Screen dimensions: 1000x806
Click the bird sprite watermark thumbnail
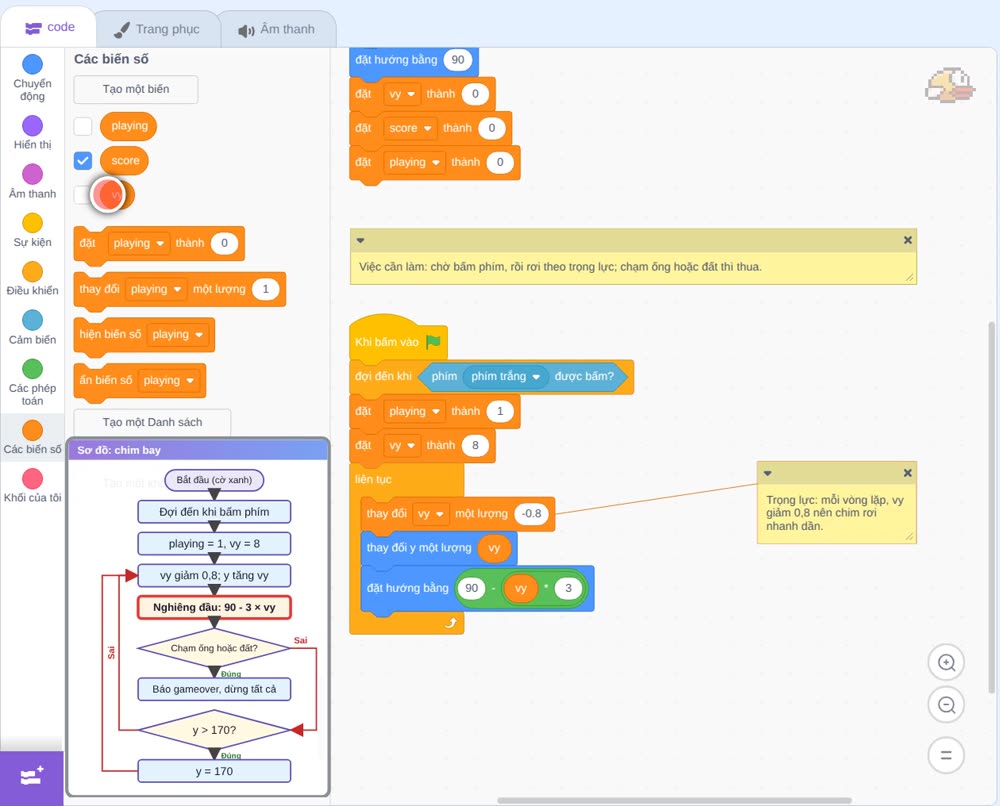point(950,85)
